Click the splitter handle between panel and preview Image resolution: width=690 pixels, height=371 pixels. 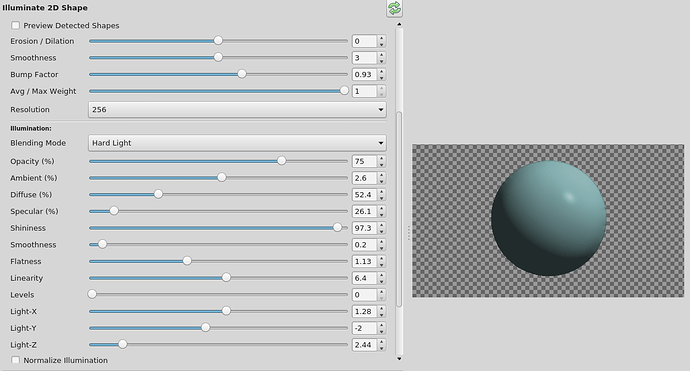point(408,233)
